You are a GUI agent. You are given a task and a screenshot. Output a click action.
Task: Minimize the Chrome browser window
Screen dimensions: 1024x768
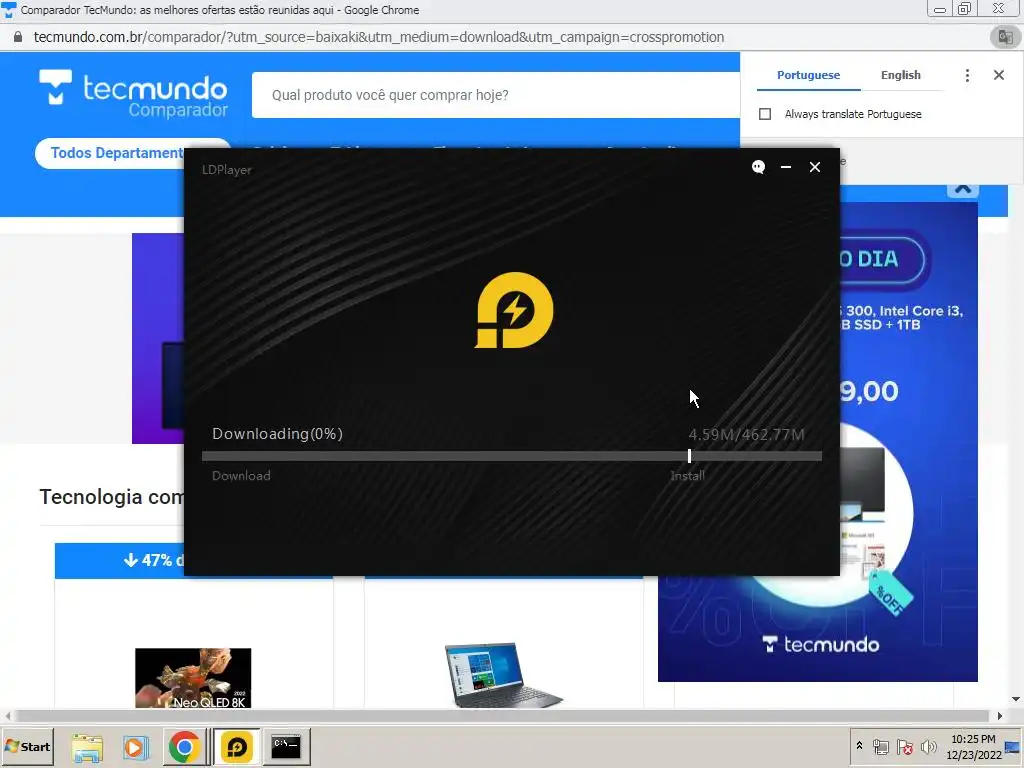[x=940, y=9]
